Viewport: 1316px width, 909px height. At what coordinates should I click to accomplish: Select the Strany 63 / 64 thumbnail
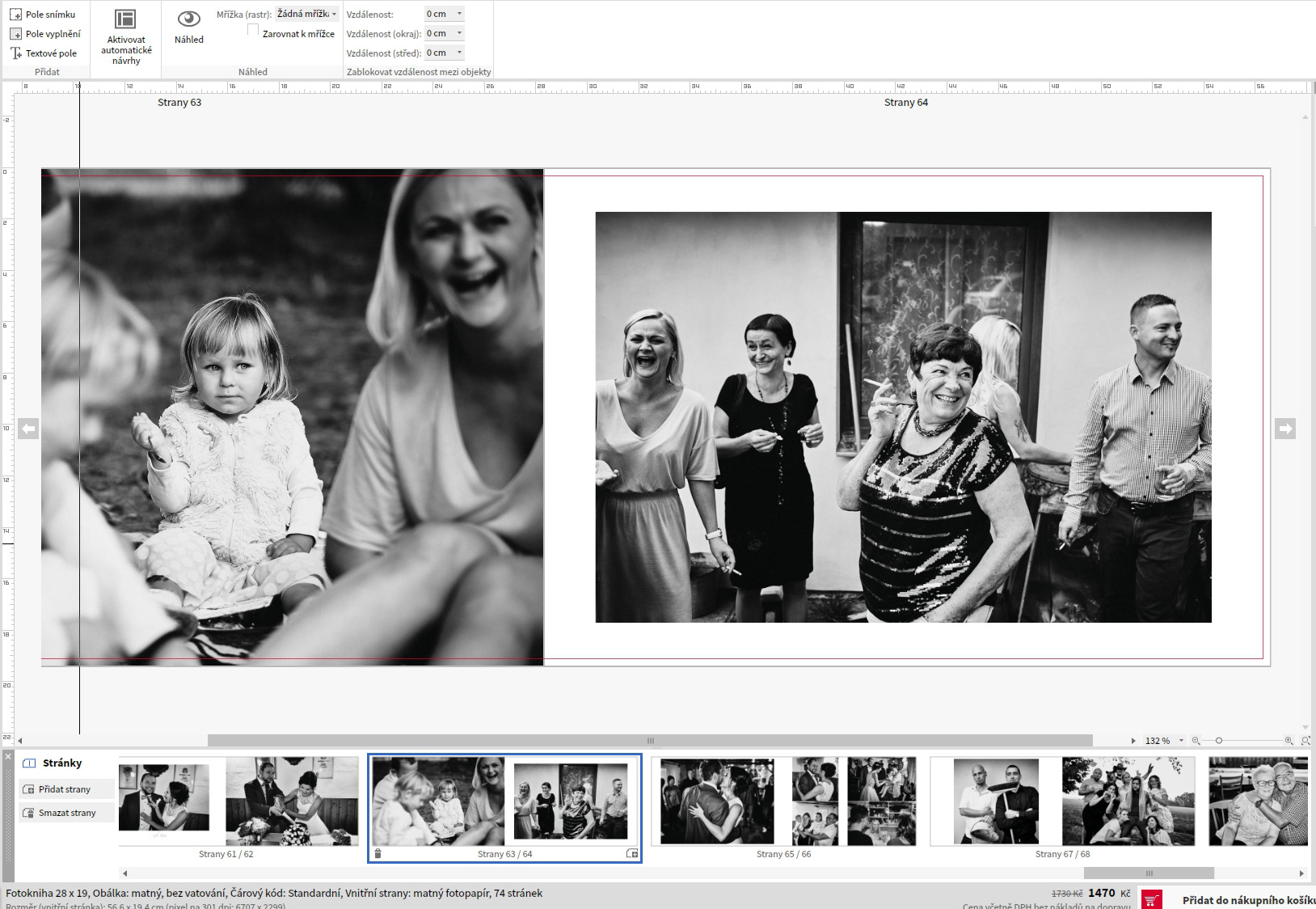click(504, 801)
